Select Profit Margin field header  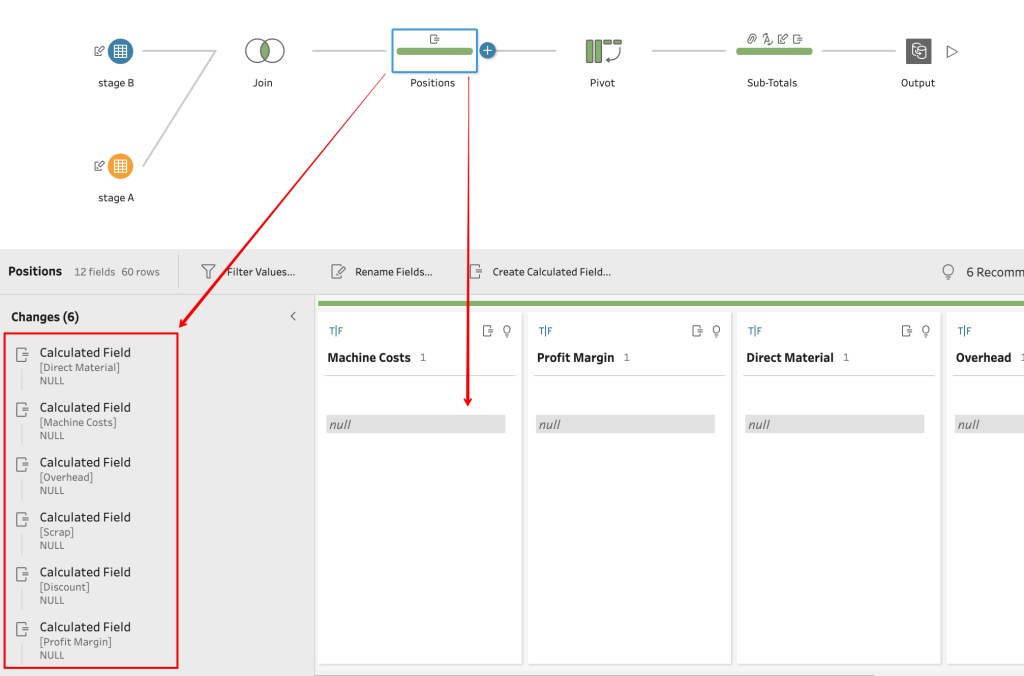tap(575, 357)
